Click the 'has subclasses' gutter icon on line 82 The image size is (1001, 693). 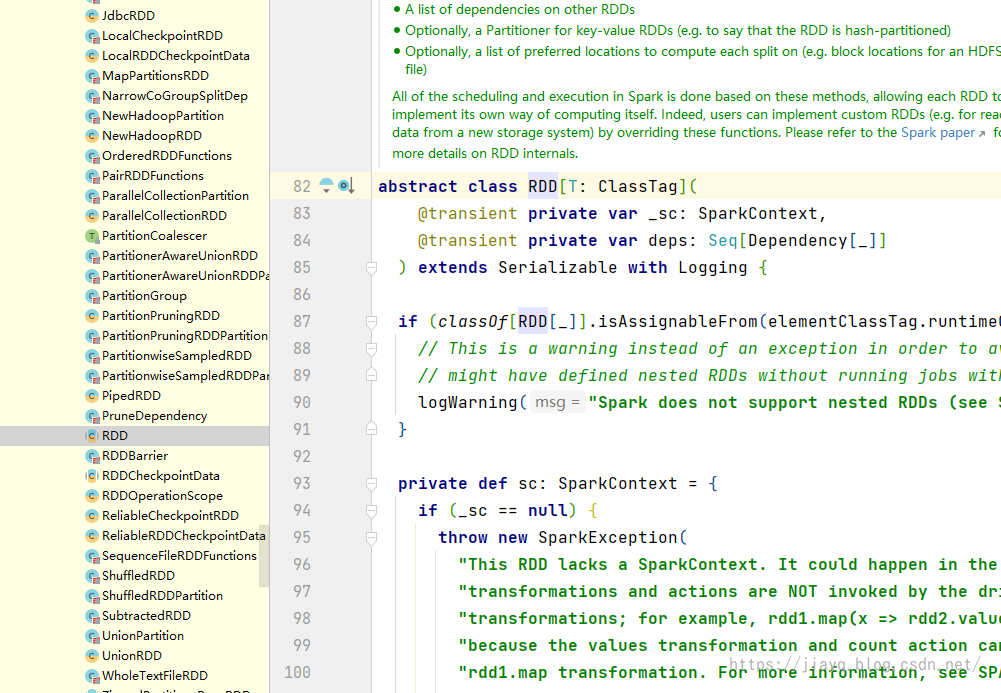[x=326, y=186]
